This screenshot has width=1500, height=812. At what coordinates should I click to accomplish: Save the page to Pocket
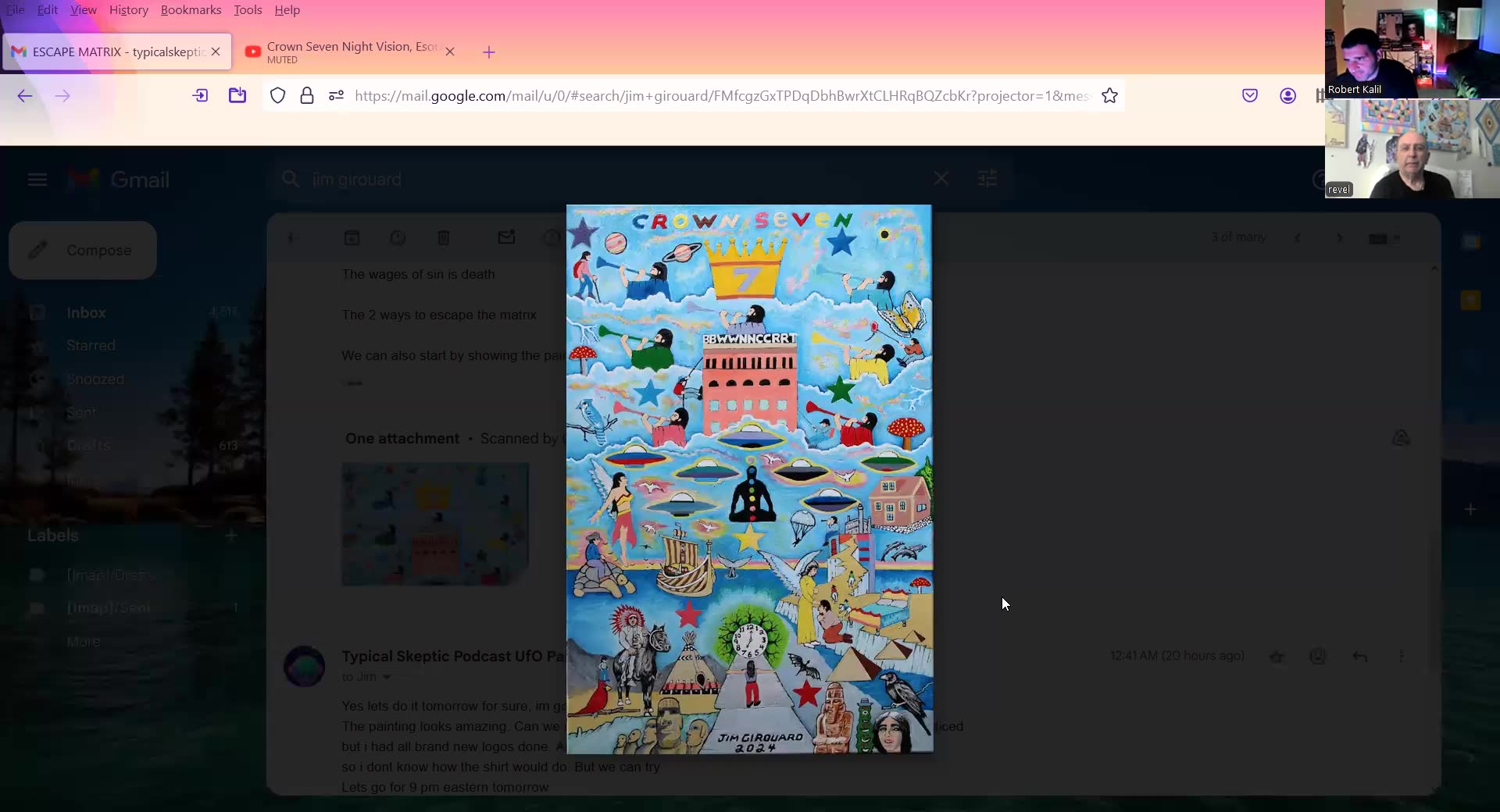[x=1250, y=95]
